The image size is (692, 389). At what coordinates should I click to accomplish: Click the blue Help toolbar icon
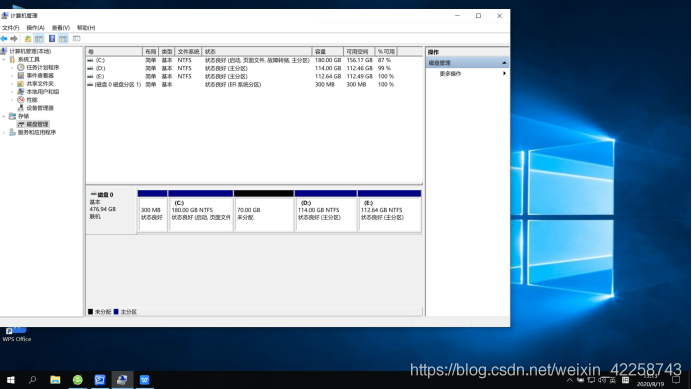tap(52, 39)
